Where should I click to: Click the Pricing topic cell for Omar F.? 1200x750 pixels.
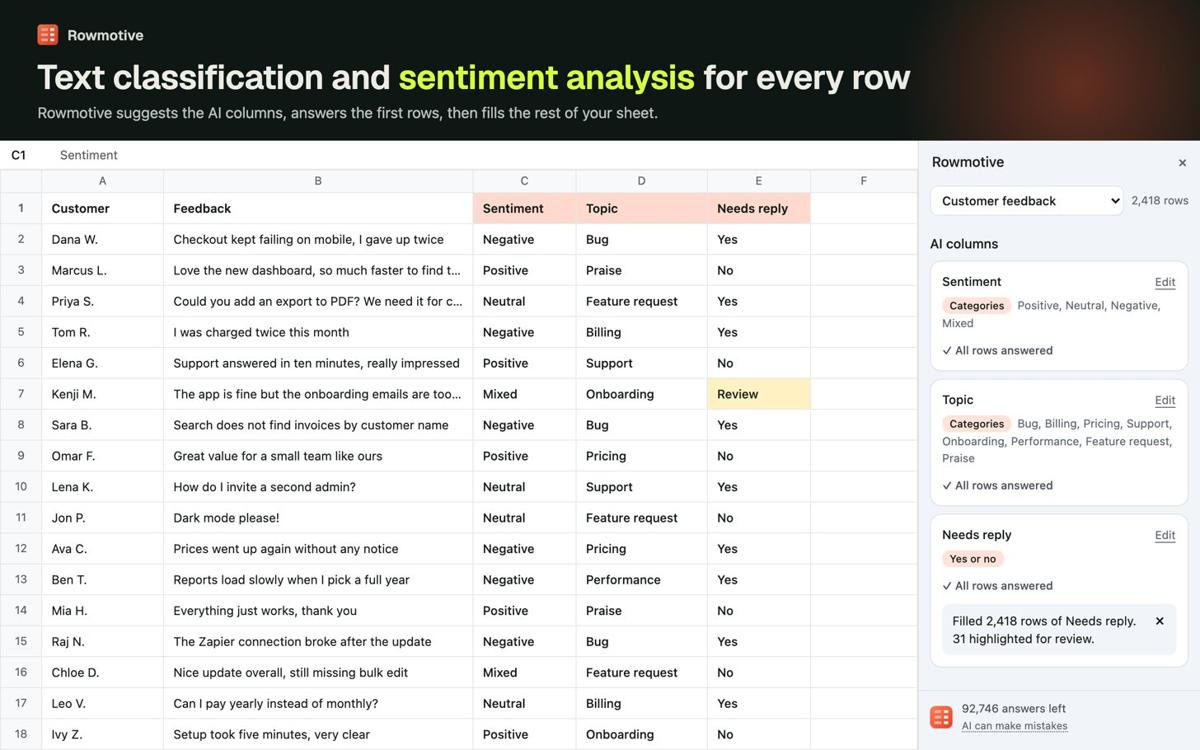(641, 456)
